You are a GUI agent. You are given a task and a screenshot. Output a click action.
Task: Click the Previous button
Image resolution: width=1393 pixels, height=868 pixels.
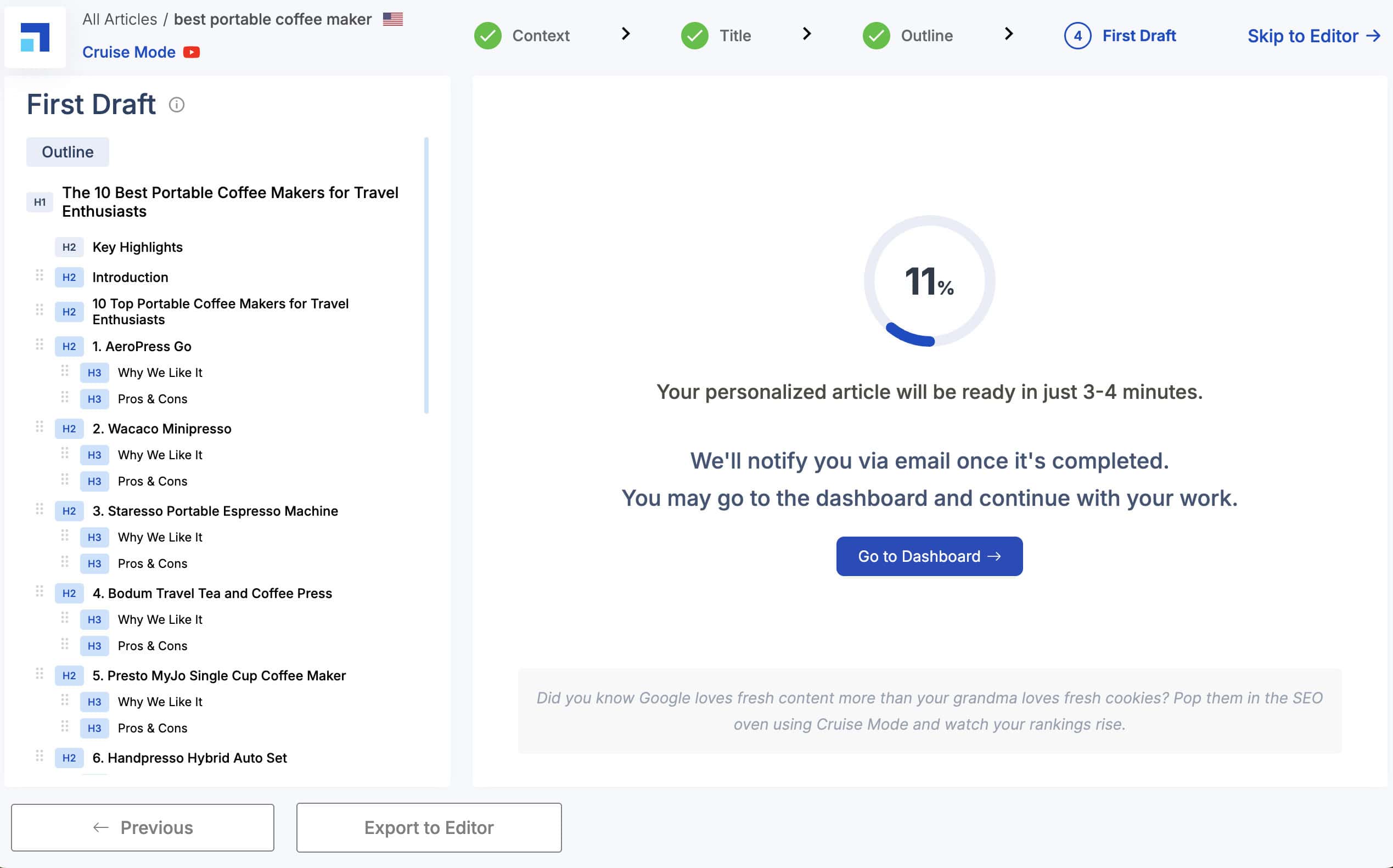point(142,827)
